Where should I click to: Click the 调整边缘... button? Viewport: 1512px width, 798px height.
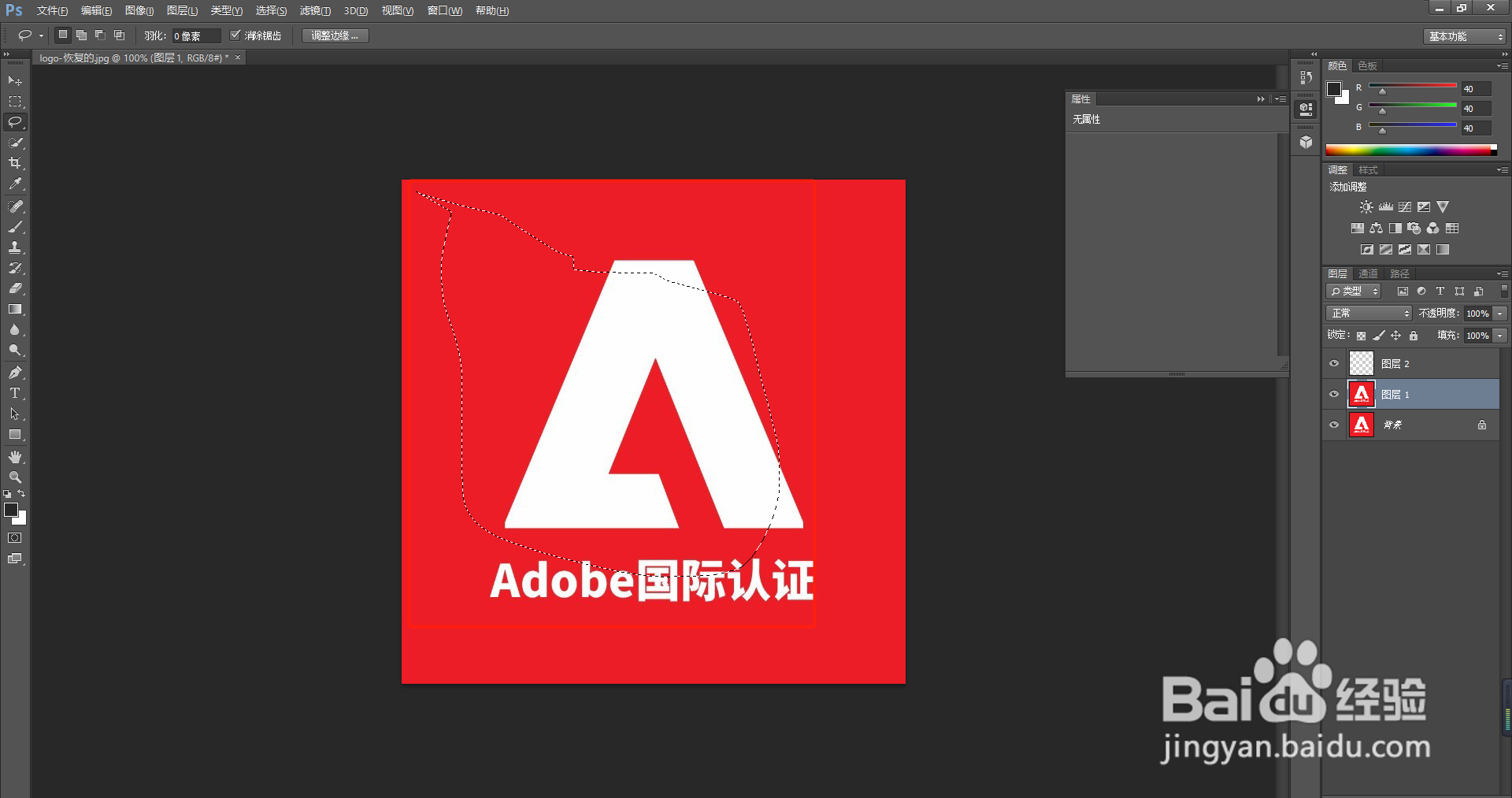[x=335, y=36]
